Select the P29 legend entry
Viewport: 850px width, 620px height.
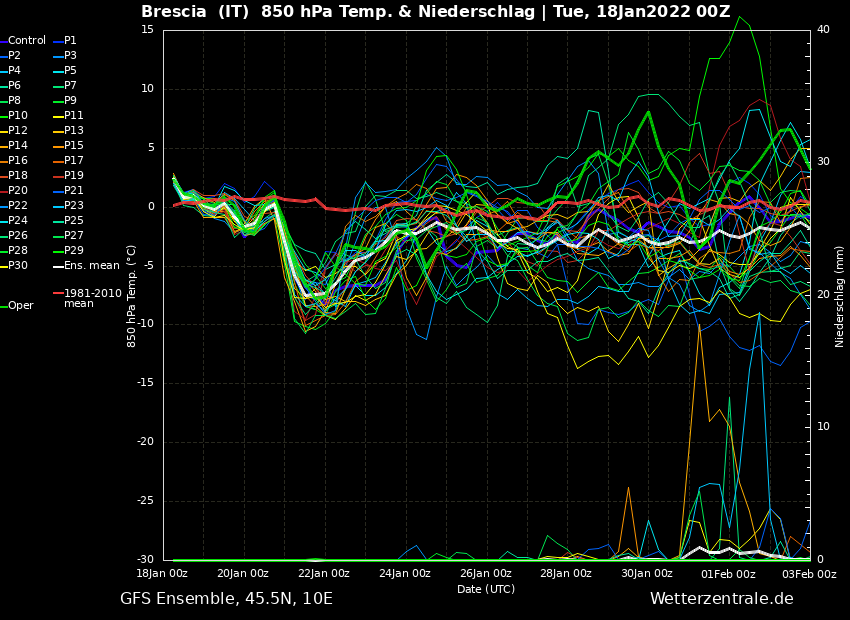(74, 251)
